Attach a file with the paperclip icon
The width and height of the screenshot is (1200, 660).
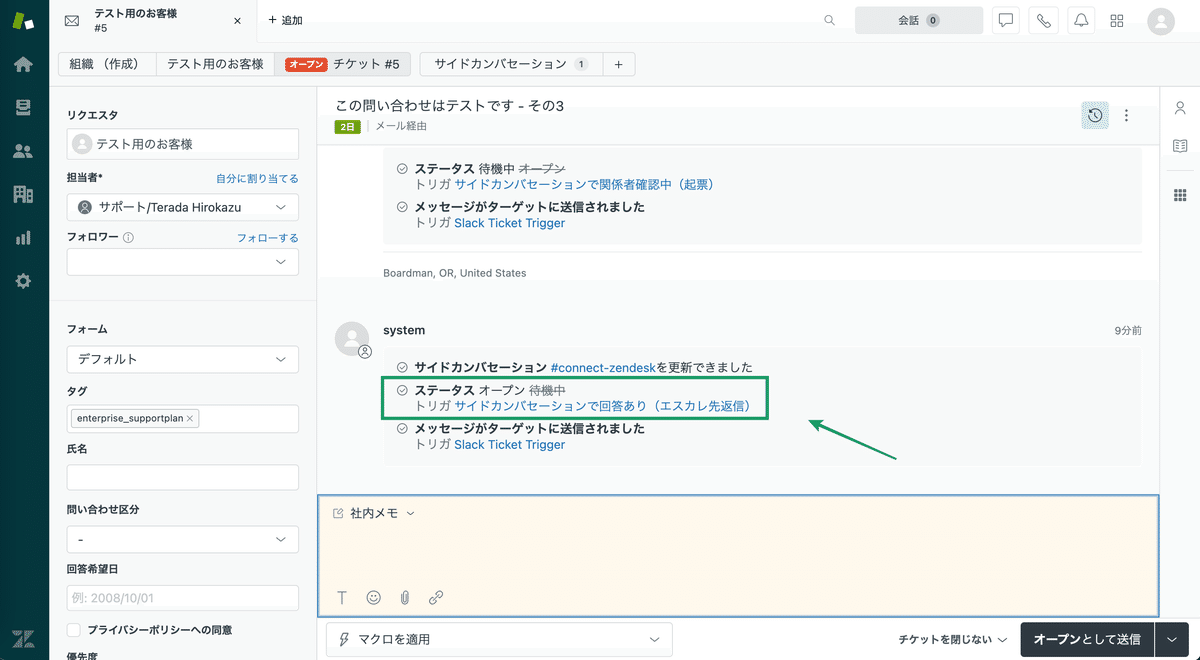tap(405, 598)
